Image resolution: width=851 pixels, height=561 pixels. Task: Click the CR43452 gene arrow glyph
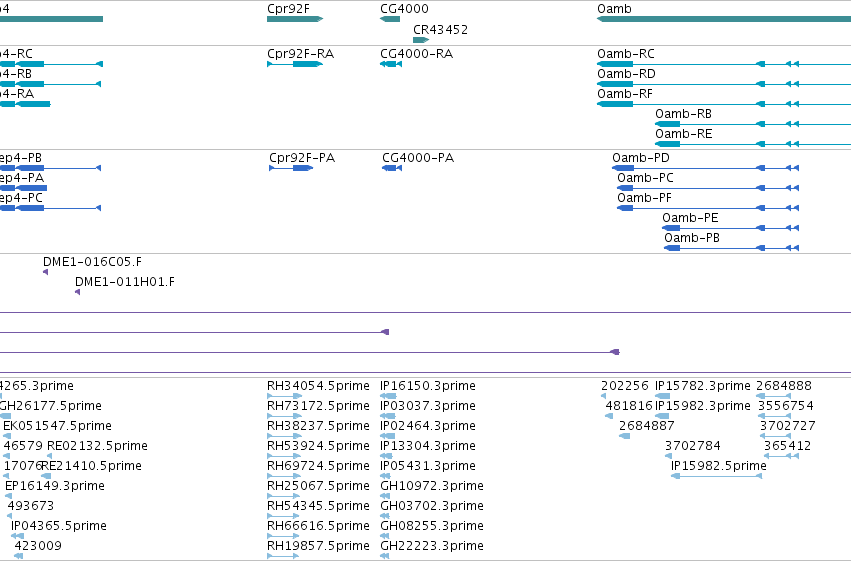click(x=421, y=40)
